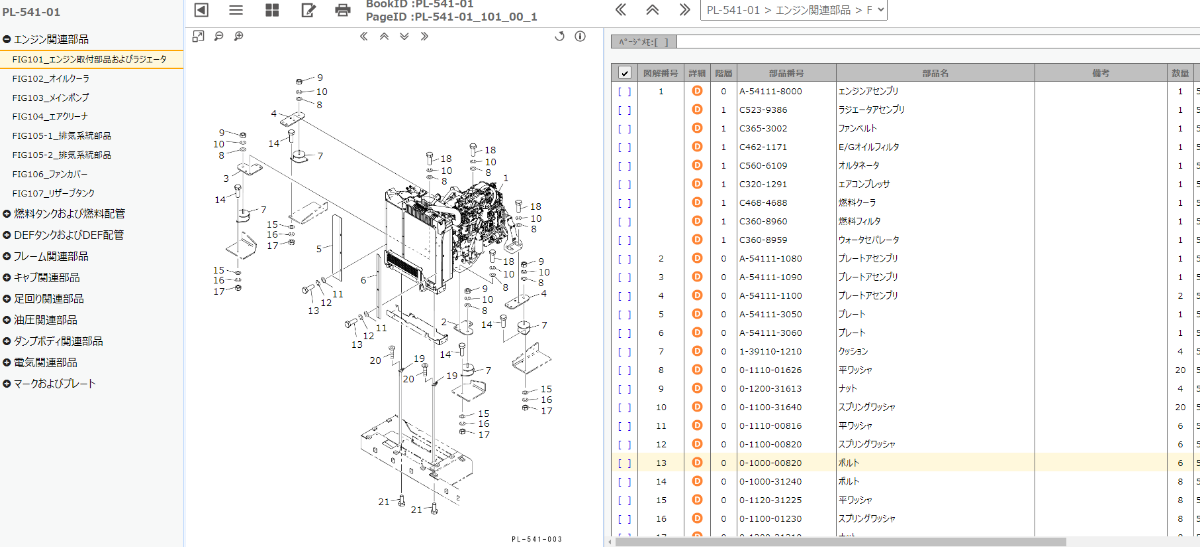Expand the フレーム関連部品 category

tap(7, 256)
